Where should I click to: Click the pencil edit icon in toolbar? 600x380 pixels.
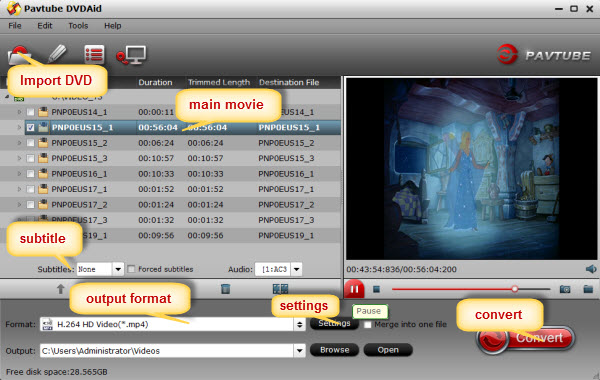coord(57,54)
